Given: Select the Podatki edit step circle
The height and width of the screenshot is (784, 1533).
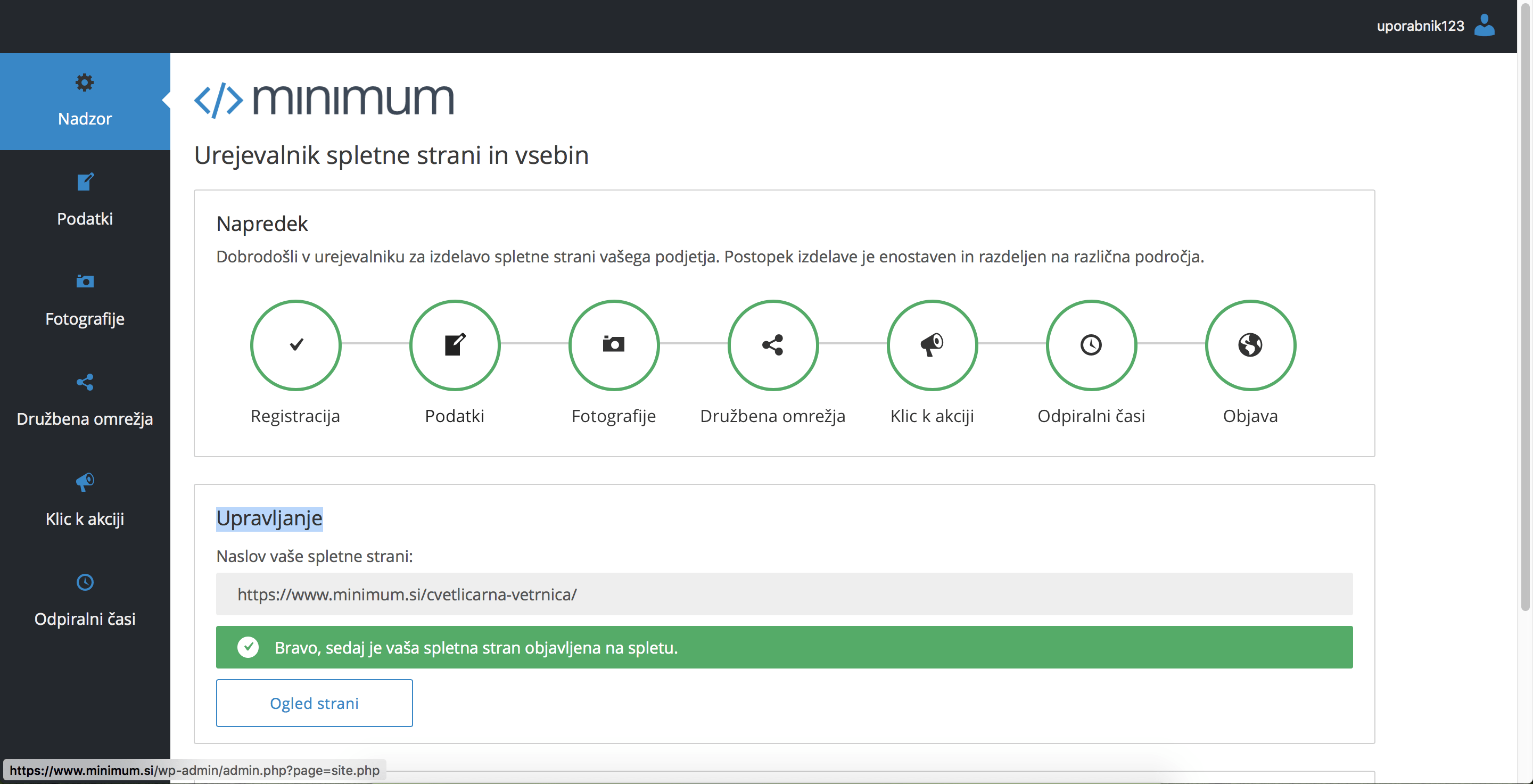Looking at the screenshot, I should click(455, 345).
